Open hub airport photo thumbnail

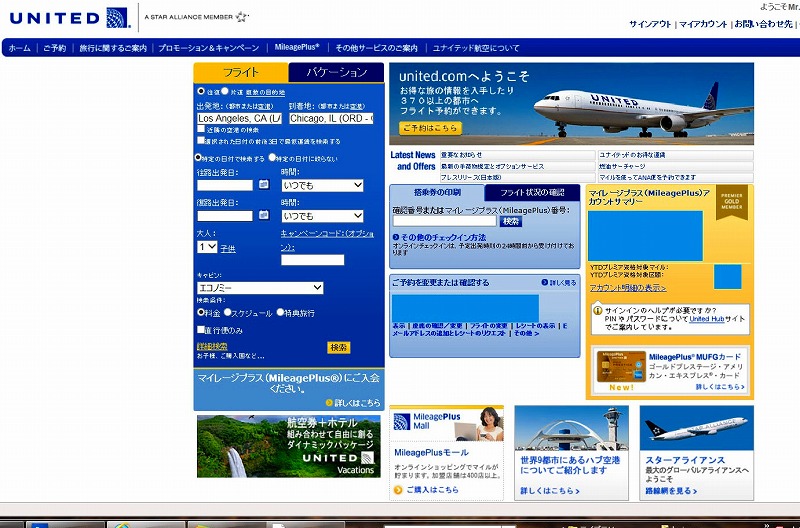point(571,428)
